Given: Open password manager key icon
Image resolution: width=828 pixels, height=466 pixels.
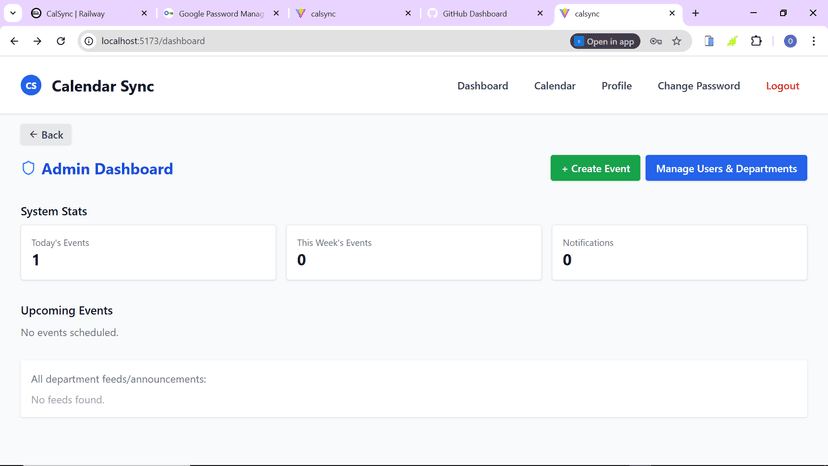Looking at the screenshot, I should [x=655, y=41].
